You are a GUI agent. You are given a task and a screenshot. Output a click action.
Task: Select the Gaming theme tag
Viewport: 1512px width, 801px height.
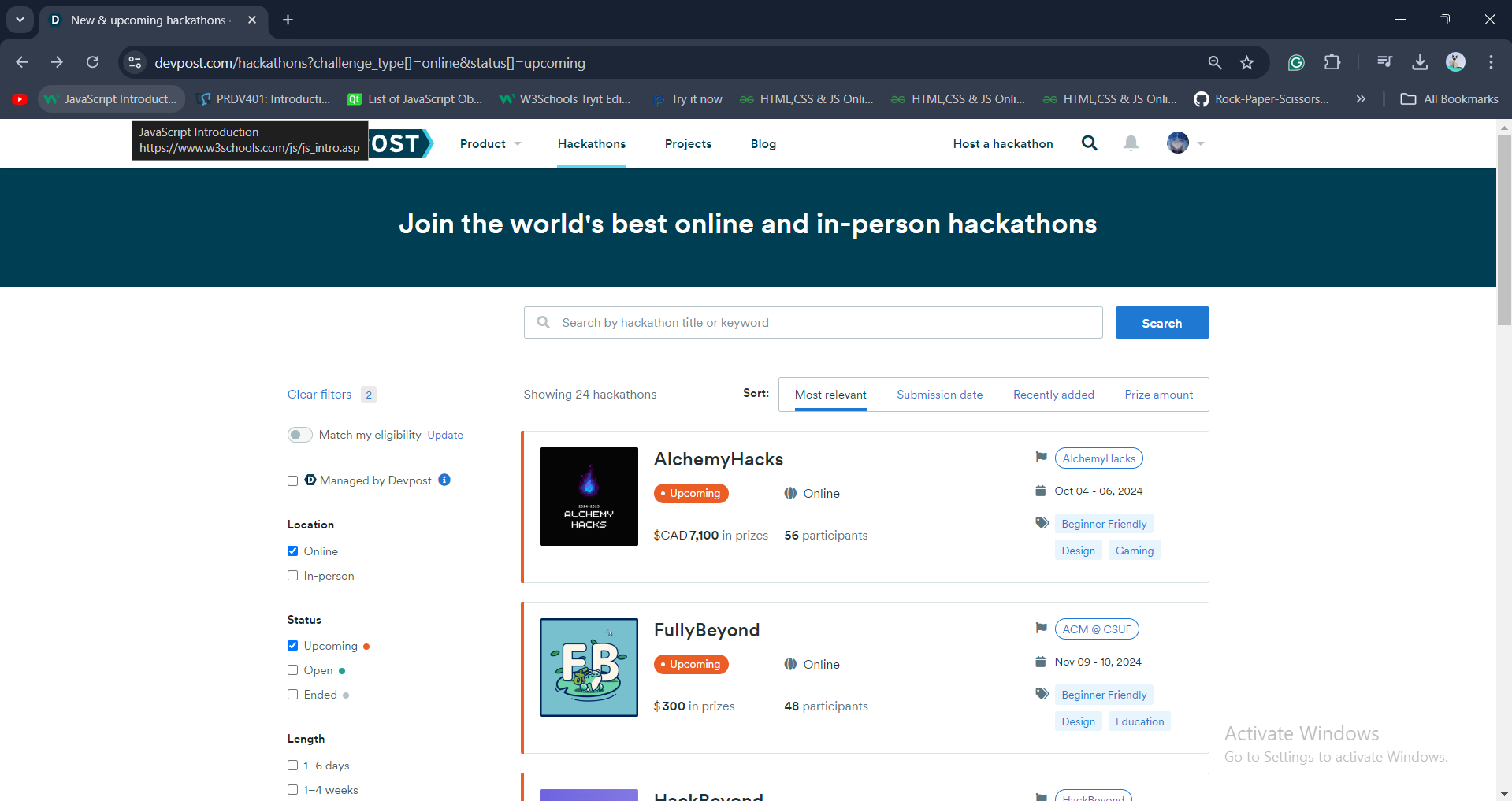click(1134, 551)
